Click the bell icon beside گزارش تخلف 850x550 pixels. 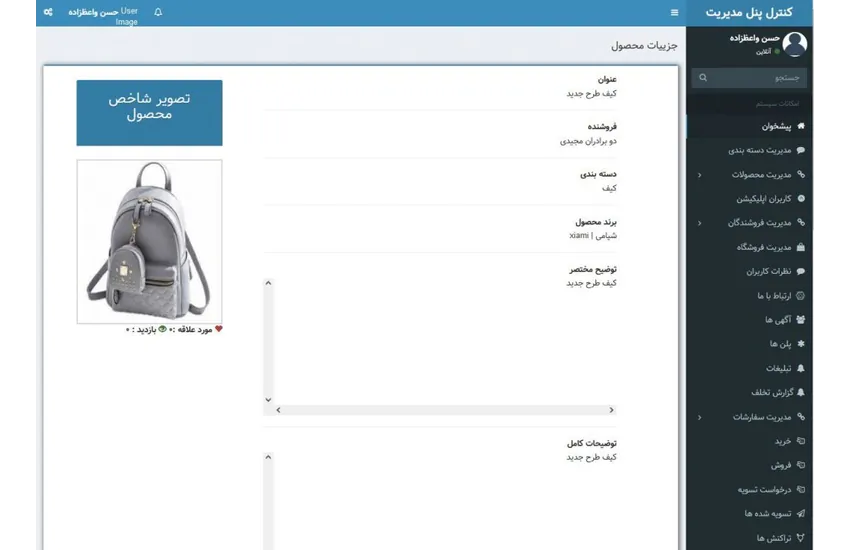[x=801, y=392]
